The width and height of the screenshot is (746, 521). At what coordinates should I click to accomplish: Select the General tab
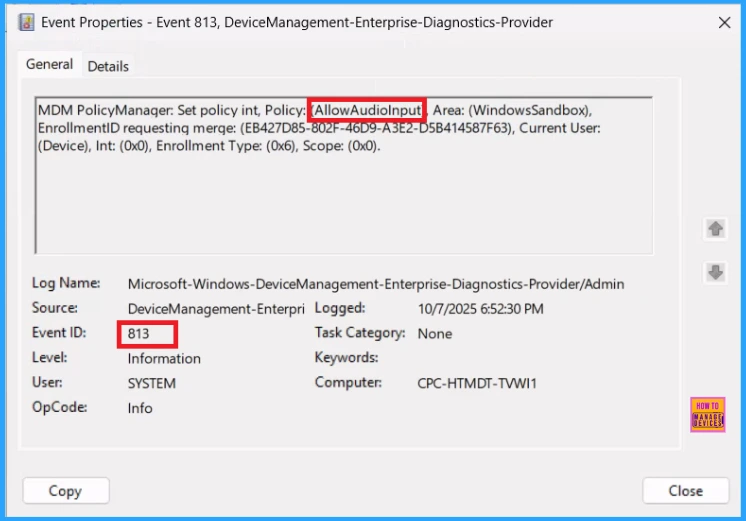point(49,65)
